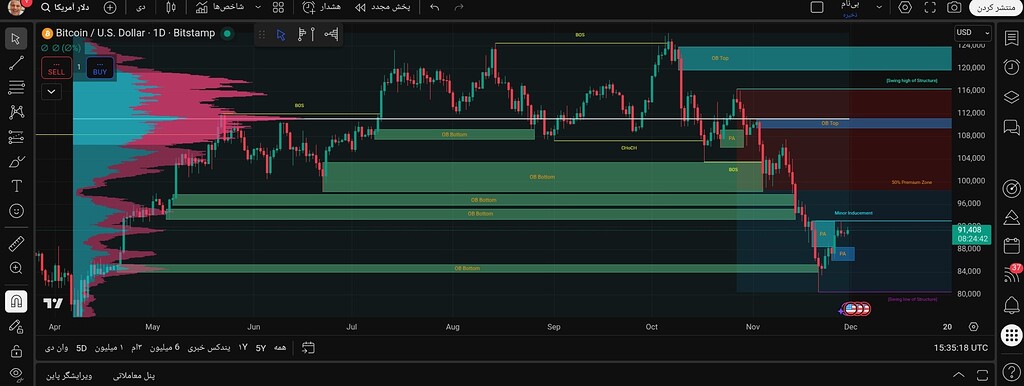
Task: Select fixed range volume profile tool
Action: pyautogui.click(x=306, y=35)
